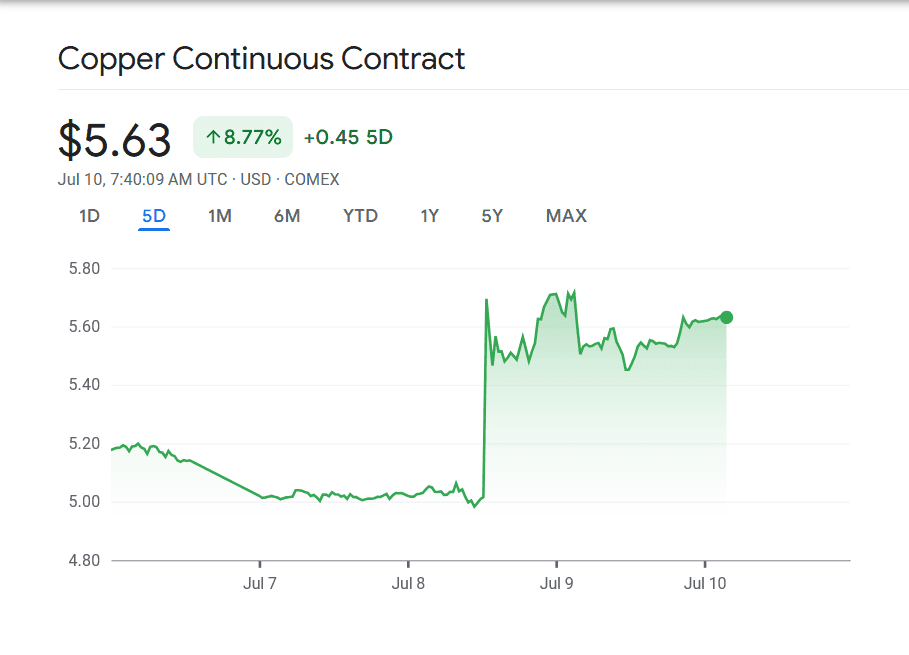The height and width of the screenshot is (655, 909).
Task: Switch to the 5Y range tab
Action: pos(492,216)
